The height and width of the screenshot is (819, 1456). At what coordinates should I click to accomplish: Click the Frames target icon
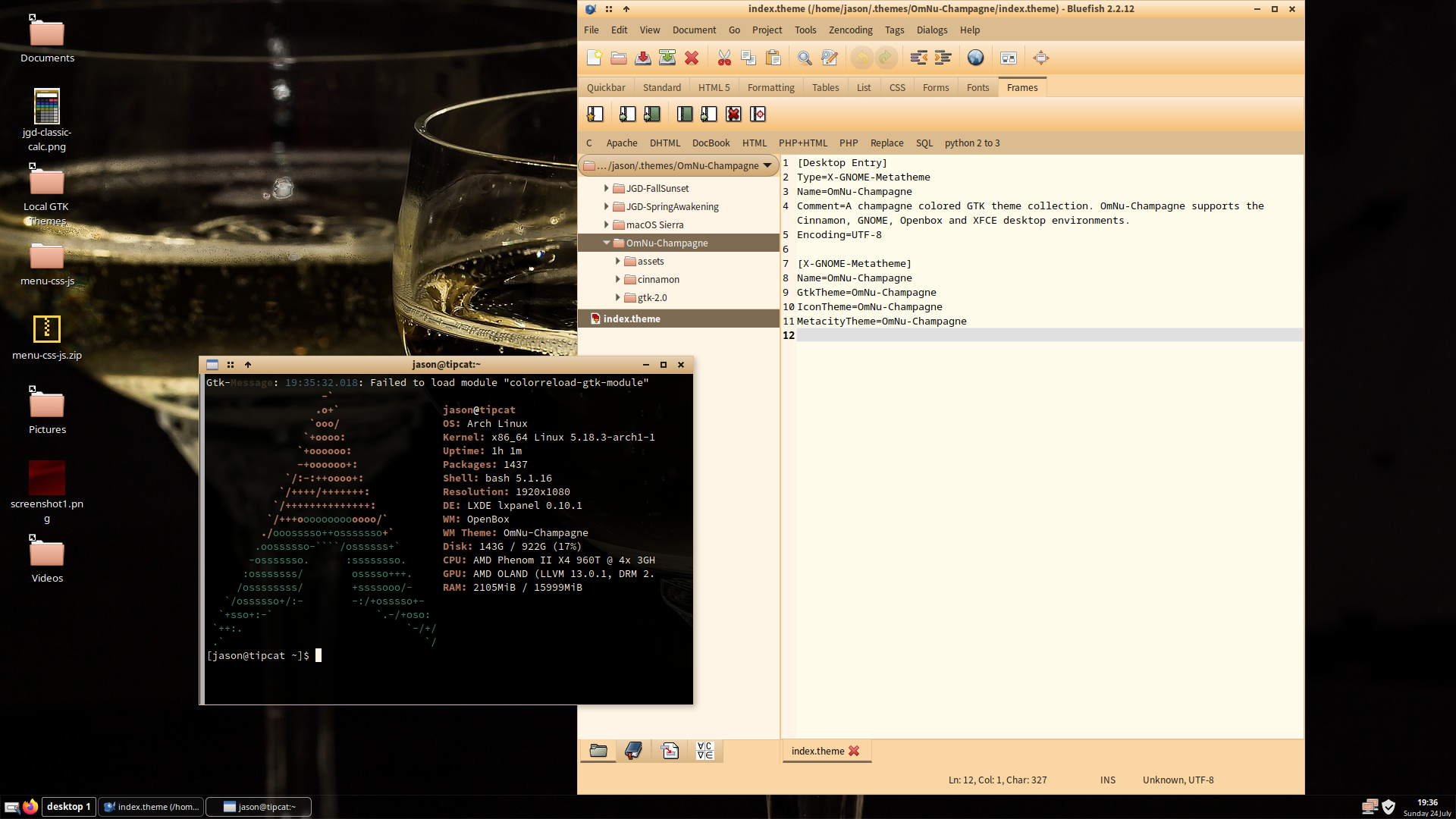tap(758, 115)
